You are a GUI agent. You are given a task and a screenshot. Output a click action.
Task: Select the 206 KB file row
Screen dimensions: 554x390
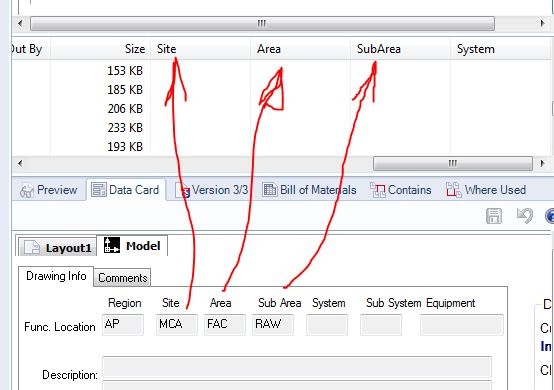coord(281,108)
